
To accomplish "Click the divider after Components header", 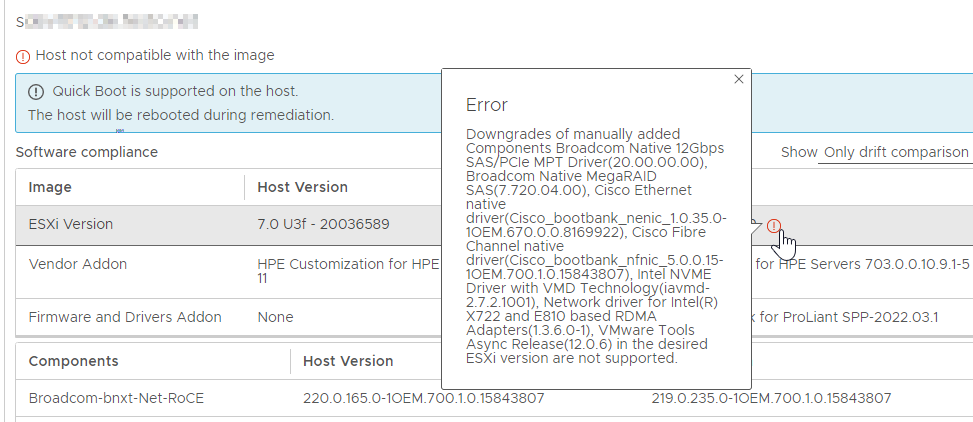I will point(290,361).
